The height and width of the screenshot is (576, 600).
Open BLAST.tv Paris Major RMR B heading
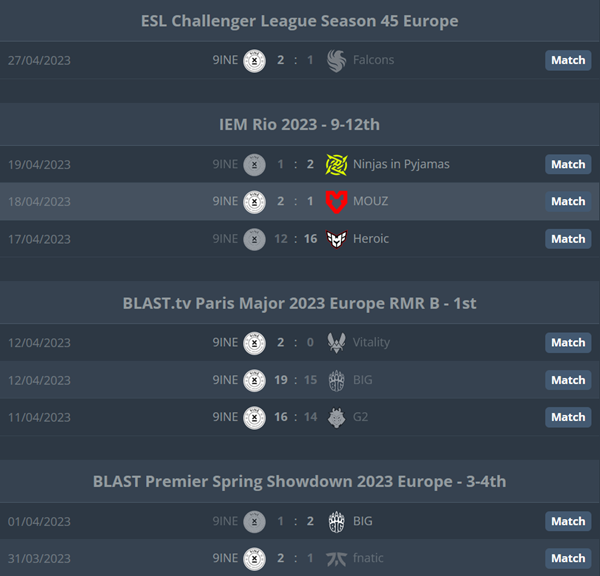(299, 304)
